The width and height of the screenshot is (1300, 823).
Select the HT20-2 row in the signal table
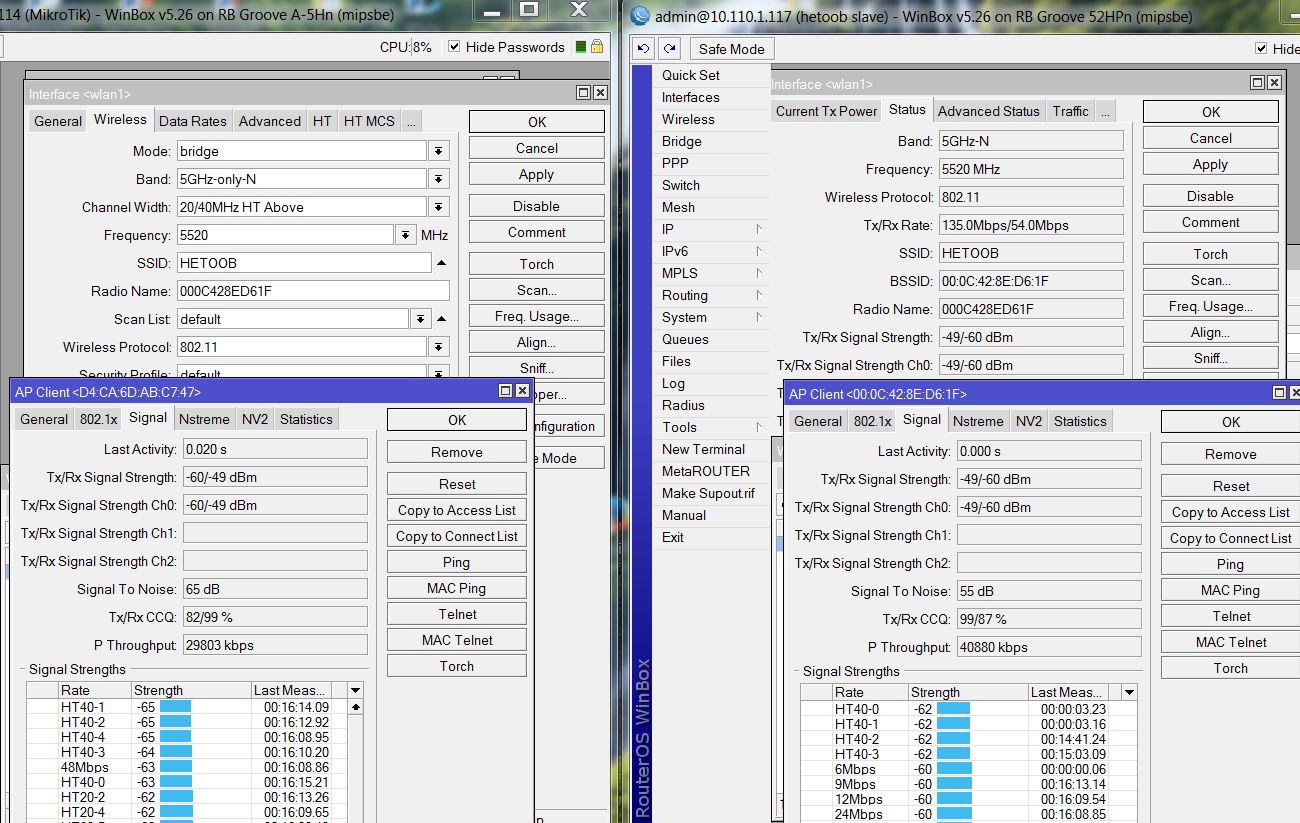[187, 797]
